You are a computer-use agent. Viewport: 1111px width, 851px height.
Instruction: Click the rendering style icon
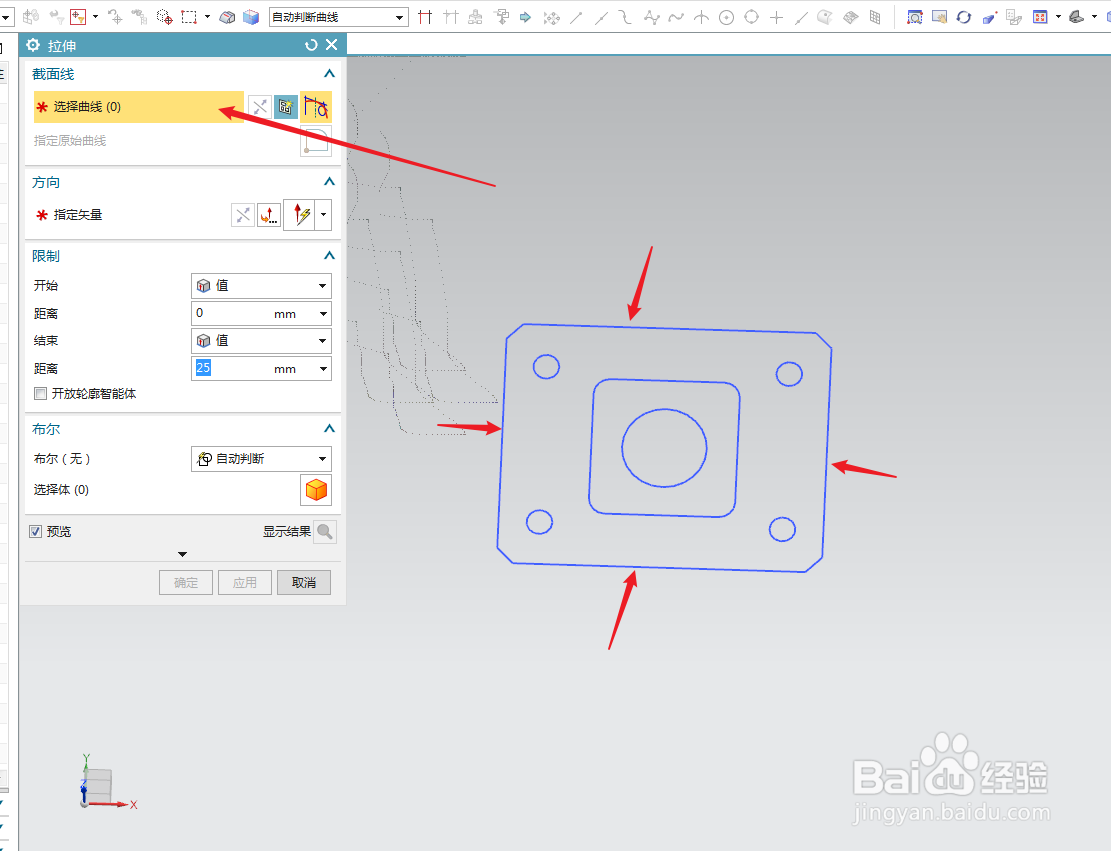[1077, 17]
